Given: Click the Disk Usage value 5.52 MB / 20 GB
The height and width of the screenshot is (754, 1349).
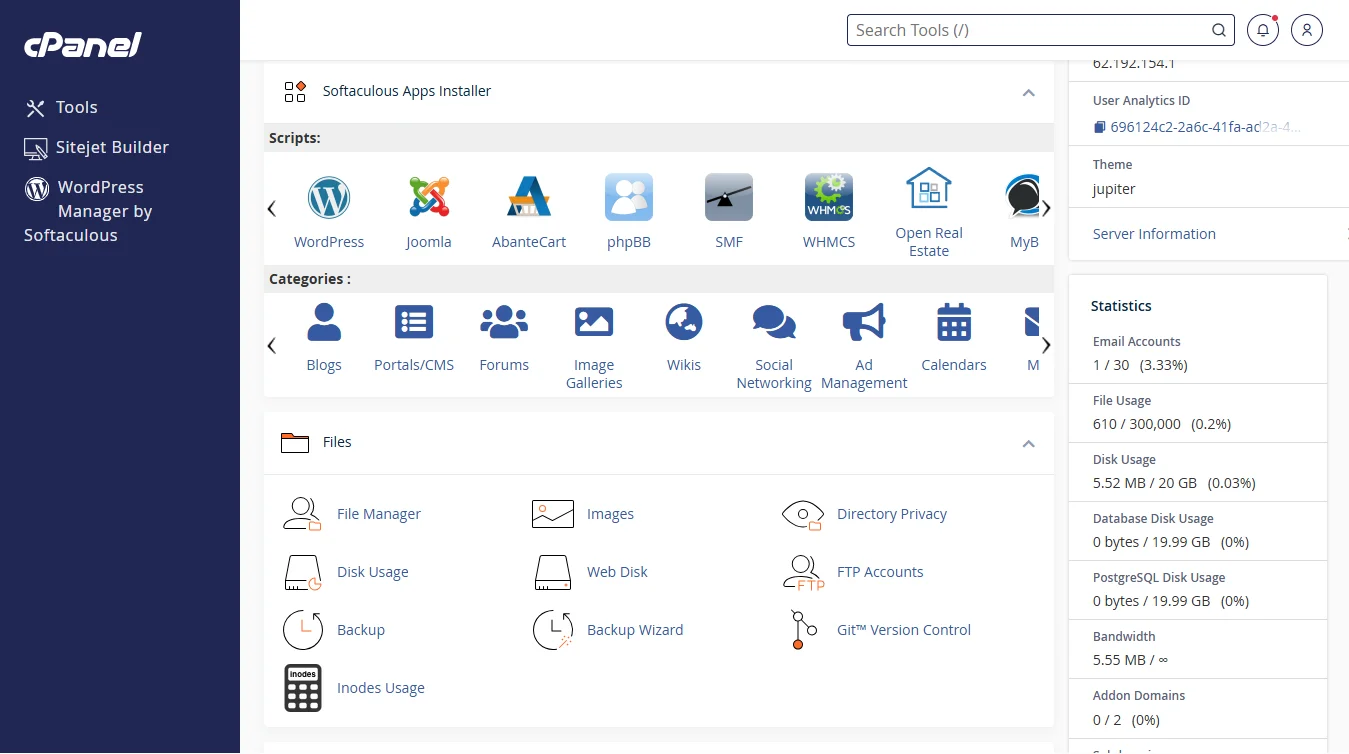Looking at the screenshot, I should [x=1145, y=483].
